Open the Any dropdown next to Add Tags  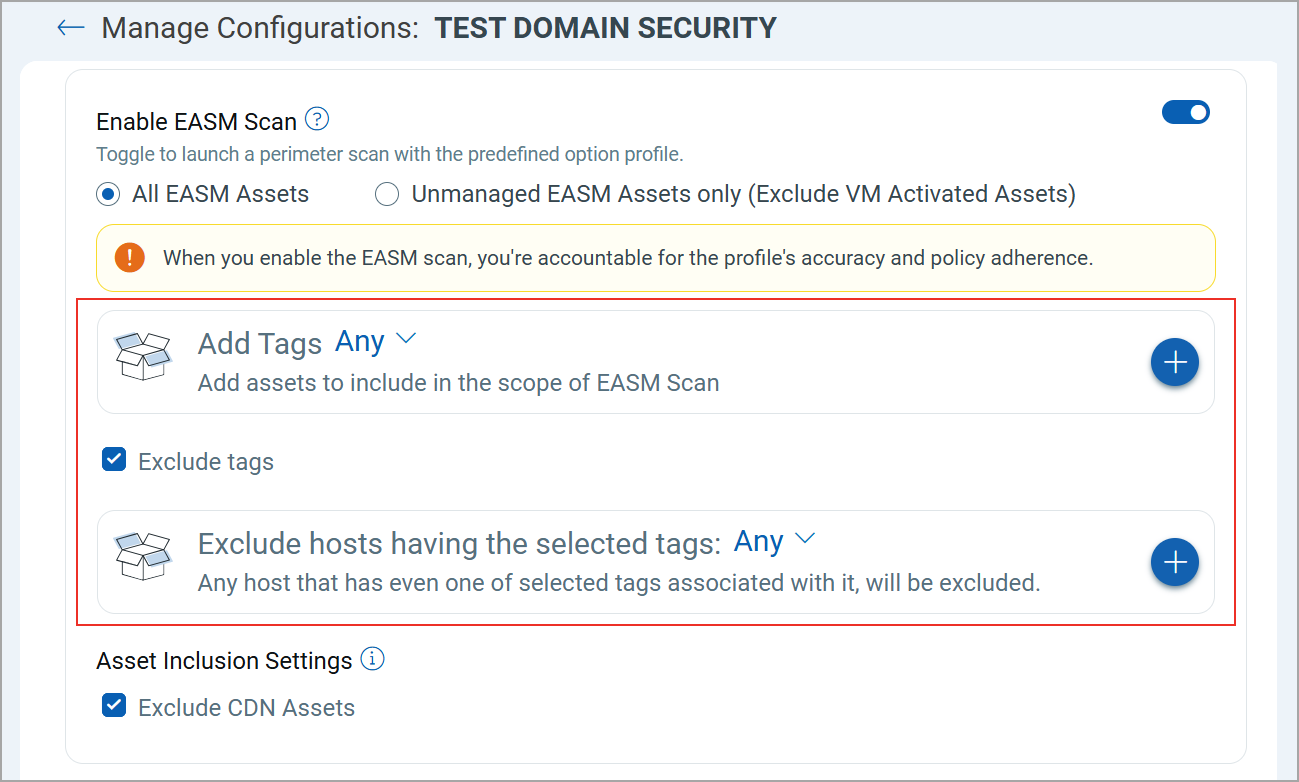coord(360,341)
